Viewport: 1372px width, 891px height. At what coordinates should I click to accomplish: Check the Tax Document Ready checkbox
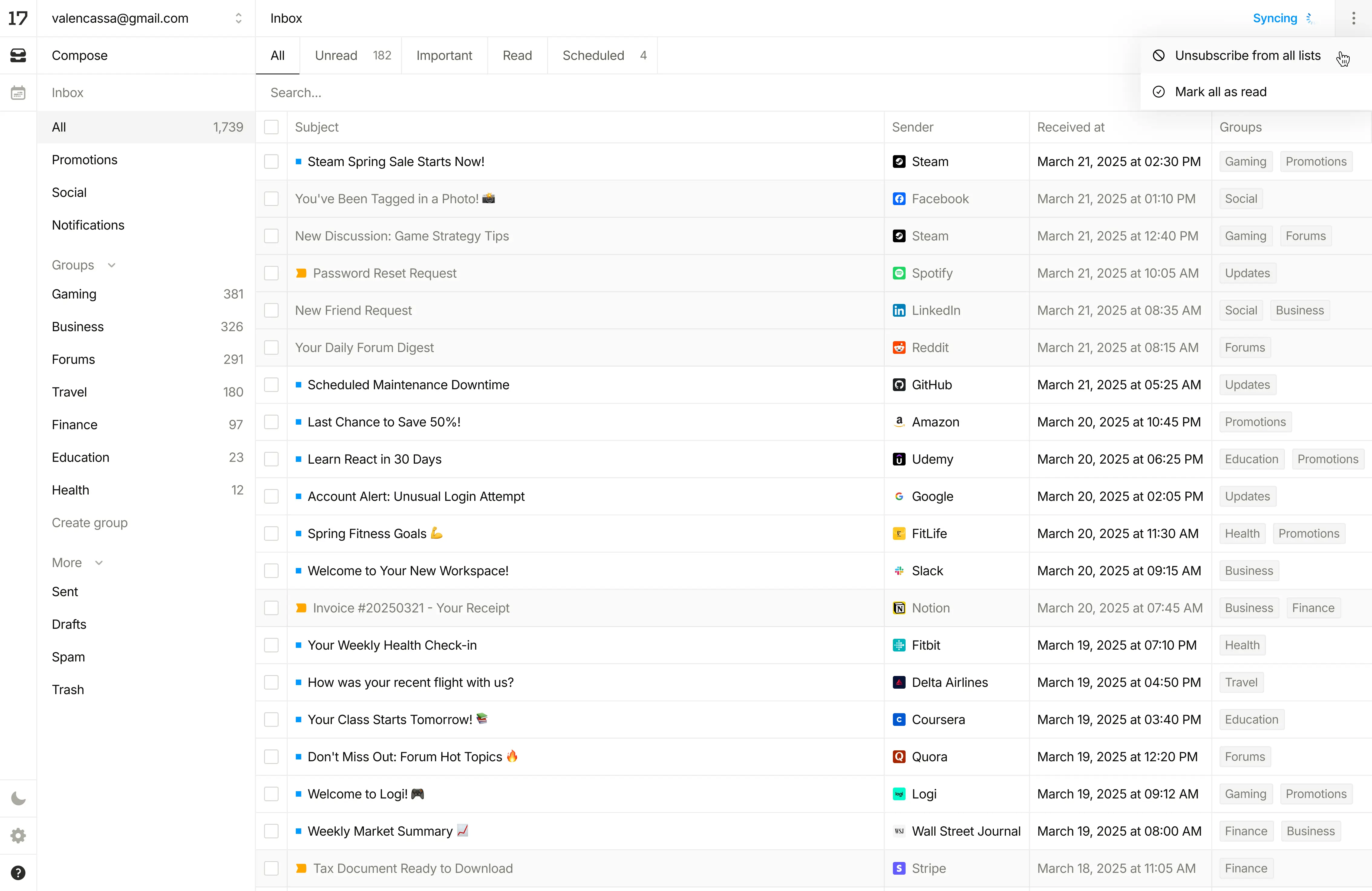(271, 868)
